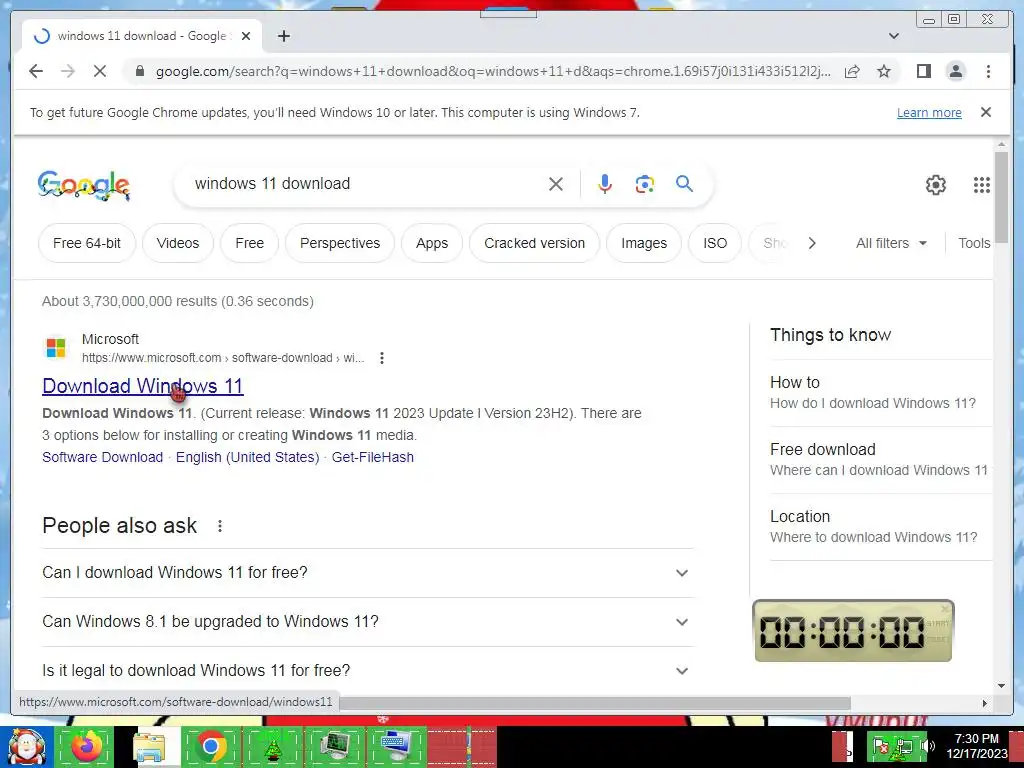Open the Microsoft result options dots

coord(382,358)
